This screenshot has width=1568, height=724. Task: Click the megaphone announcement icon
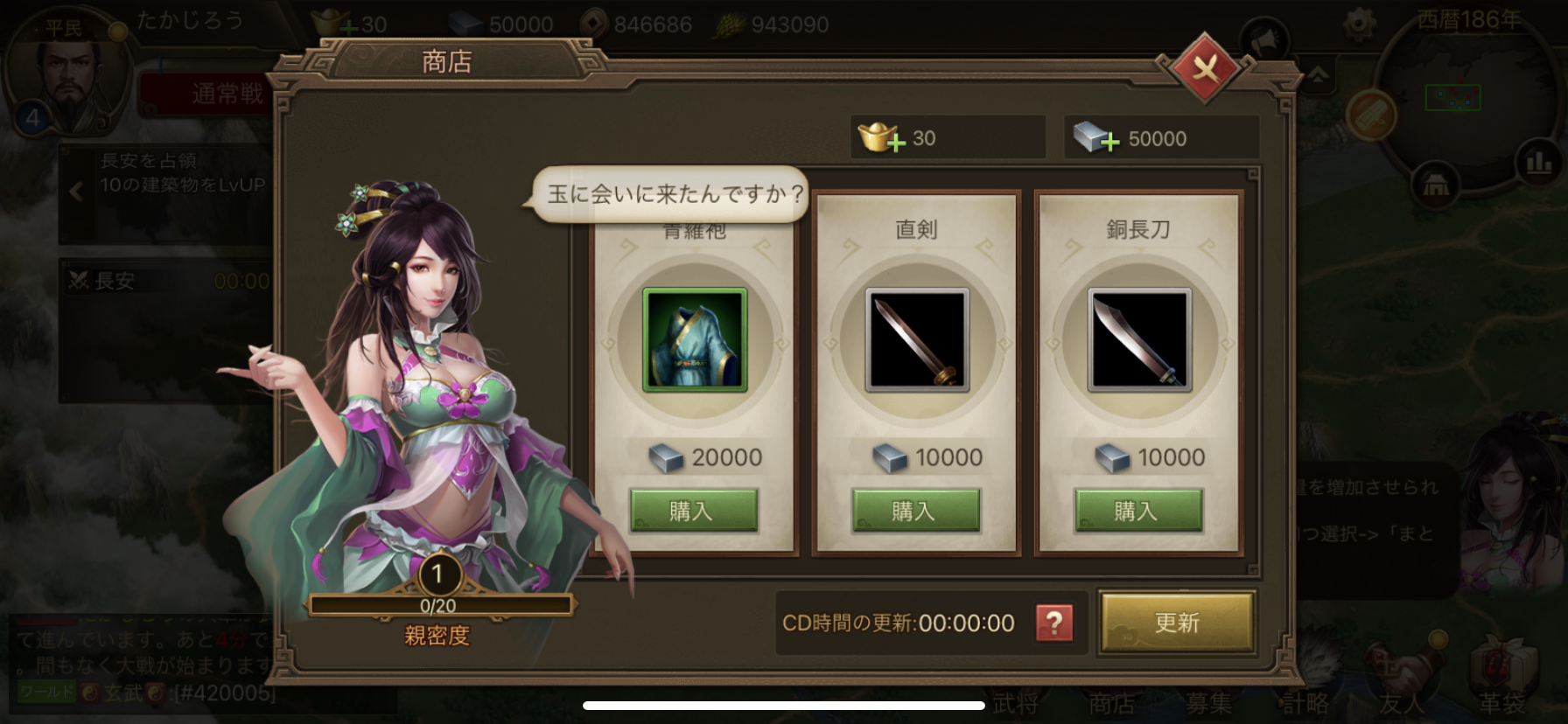pos(1265,40)
